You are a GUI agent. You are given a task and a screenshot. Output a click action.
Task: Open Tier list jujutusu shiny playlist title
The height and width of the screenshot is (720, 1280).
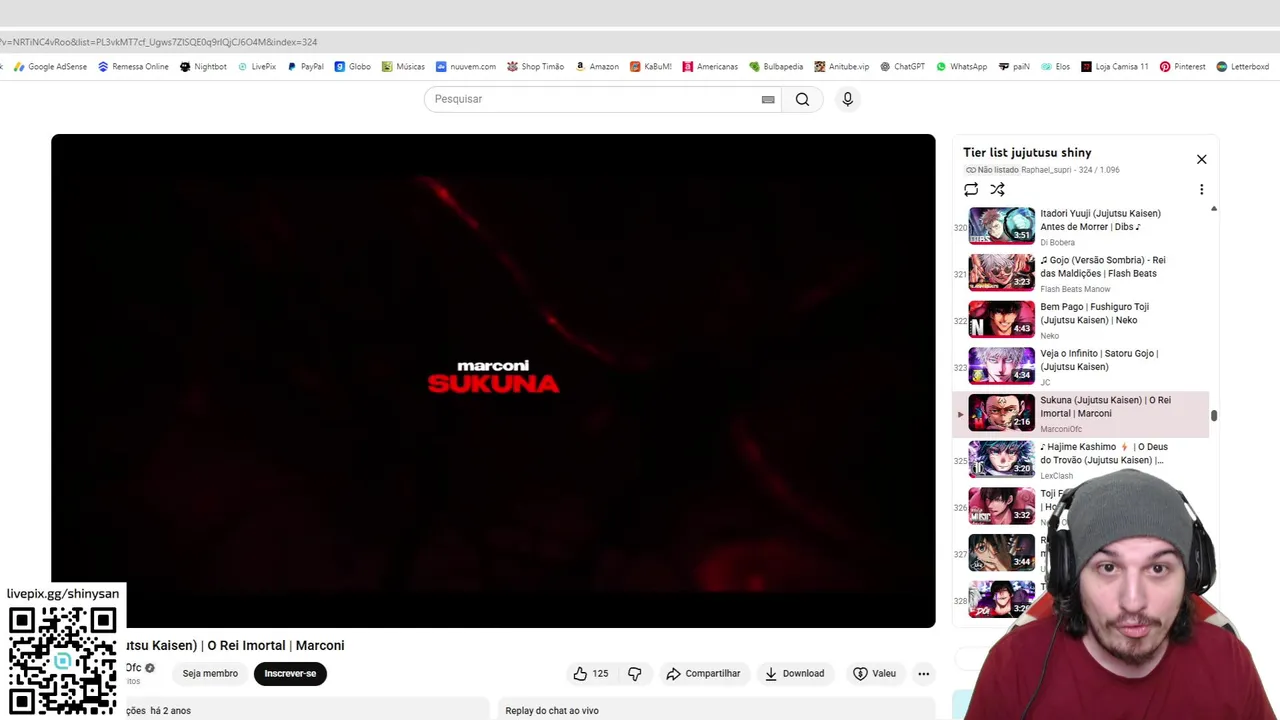1027,153
